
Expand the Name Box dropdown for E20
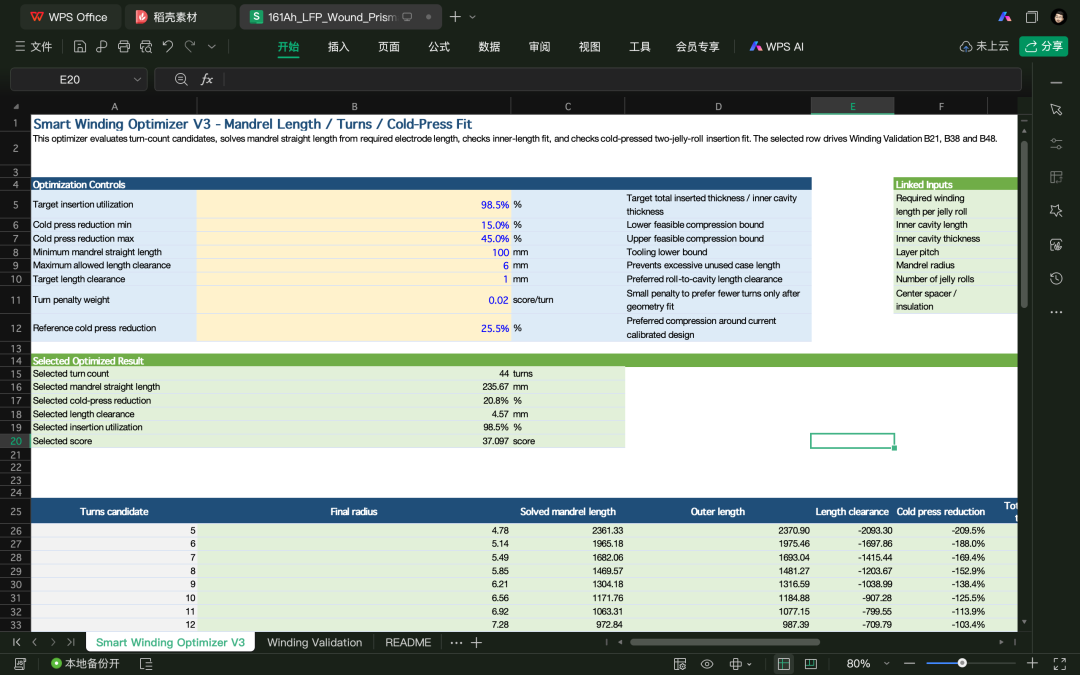click(137, 79)
